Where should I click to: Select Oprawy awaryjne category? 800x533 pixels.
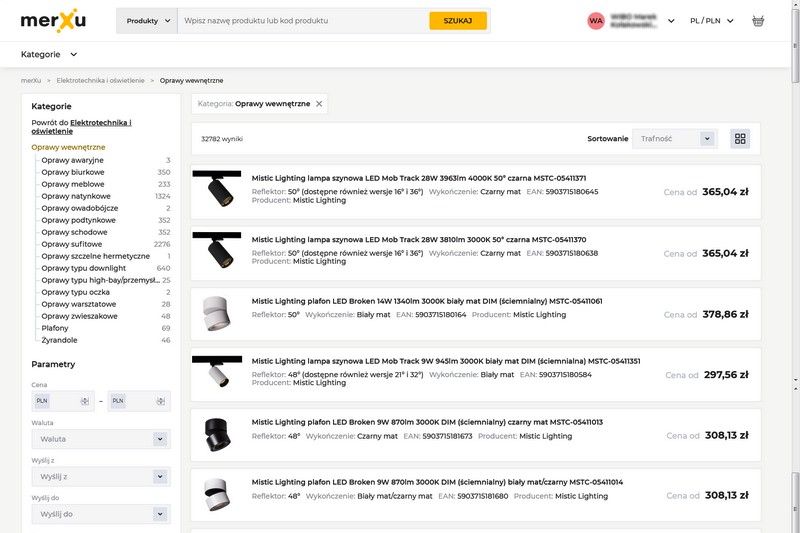(x=72, y=160)
